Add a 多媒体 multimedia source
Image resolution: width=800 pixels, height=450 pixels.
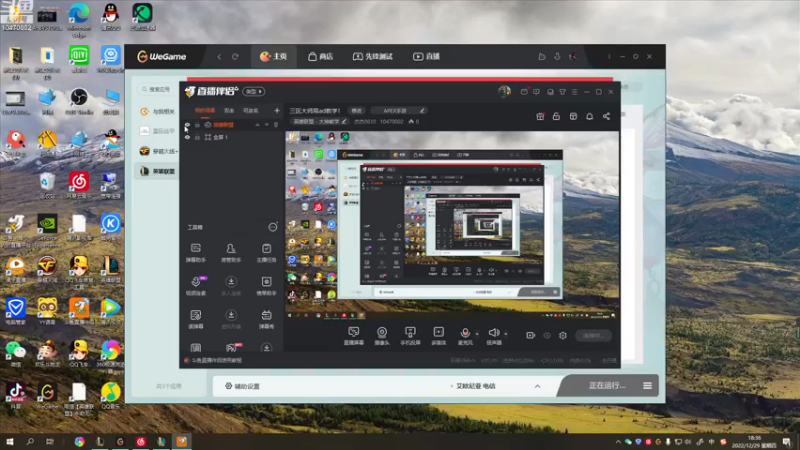439,336
